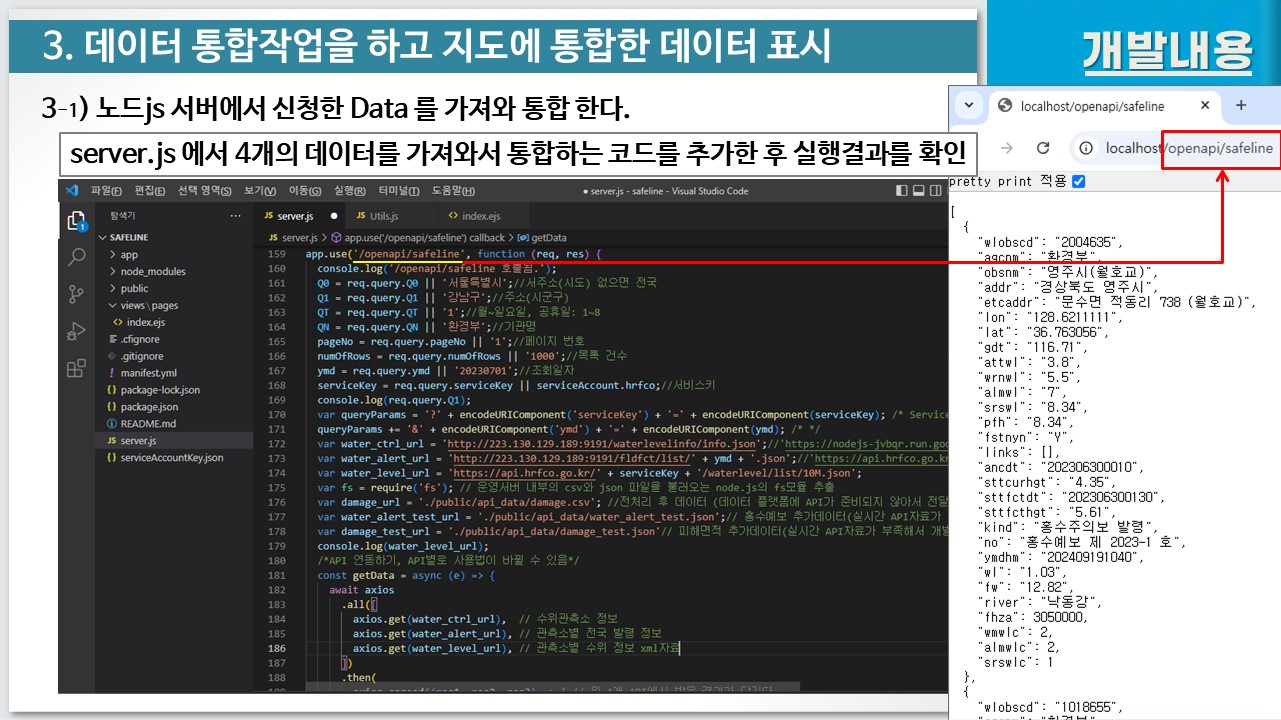Viewport: 1281px width, 720px height.
Task: Open the Explorer view in activity bar
Action: (76, 221)
